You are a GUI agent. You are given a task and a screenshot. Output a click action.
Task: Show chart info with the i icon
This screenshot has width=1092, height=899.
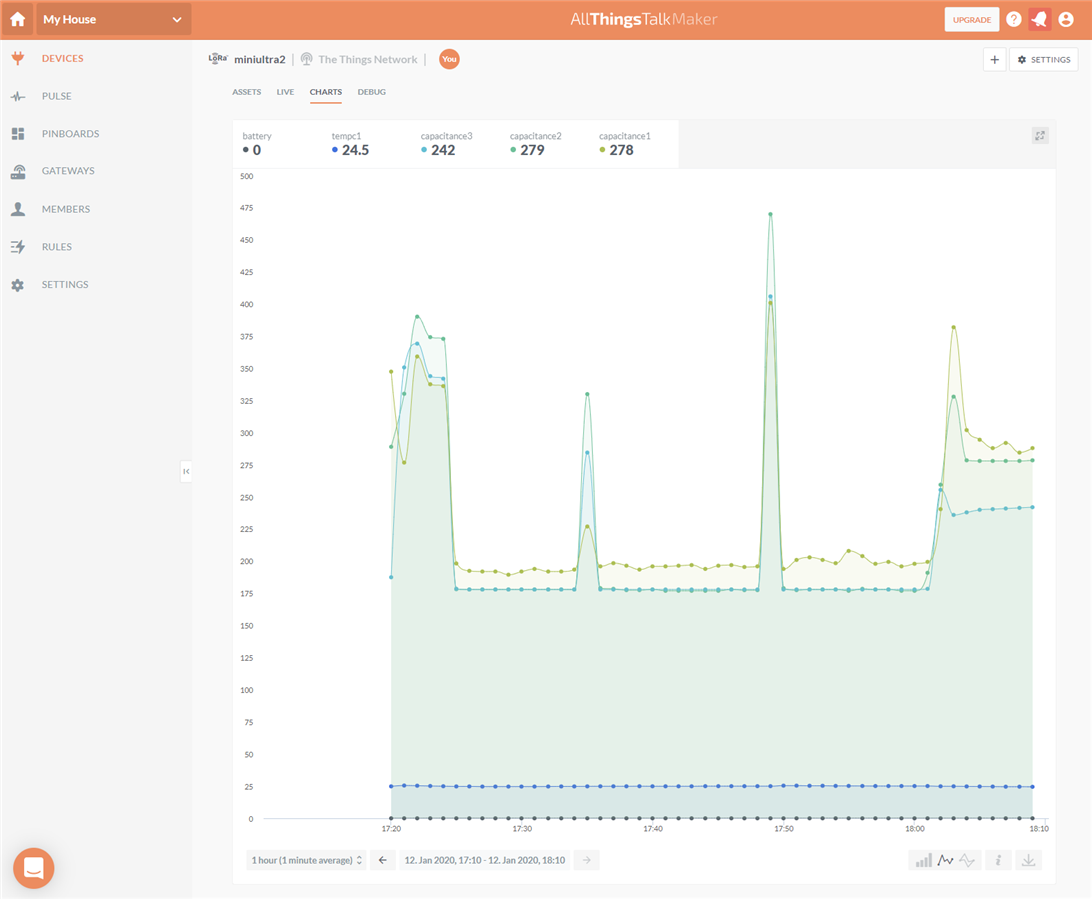coord(998,860)
